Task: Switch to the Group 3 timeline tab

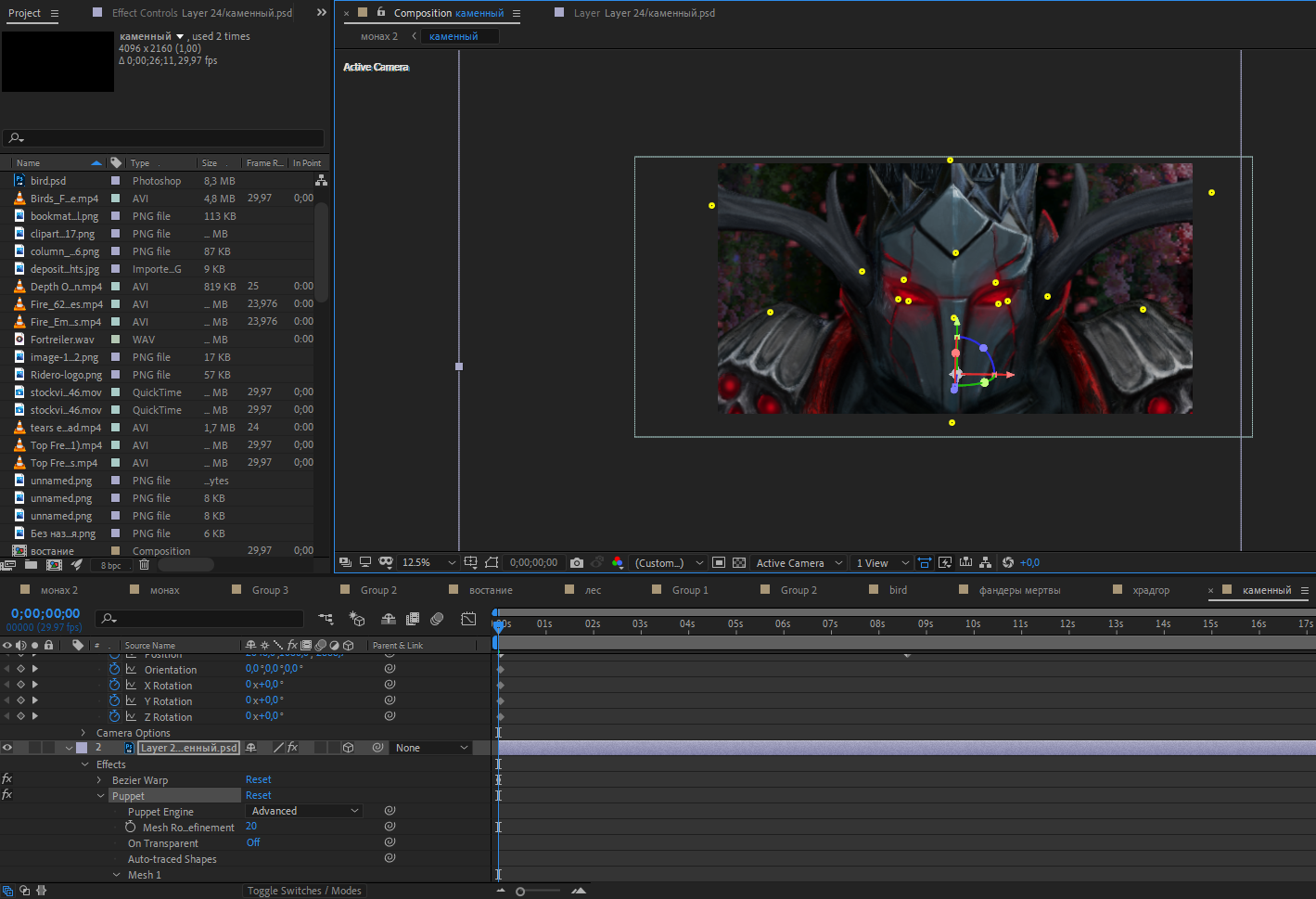Action: 270,590
